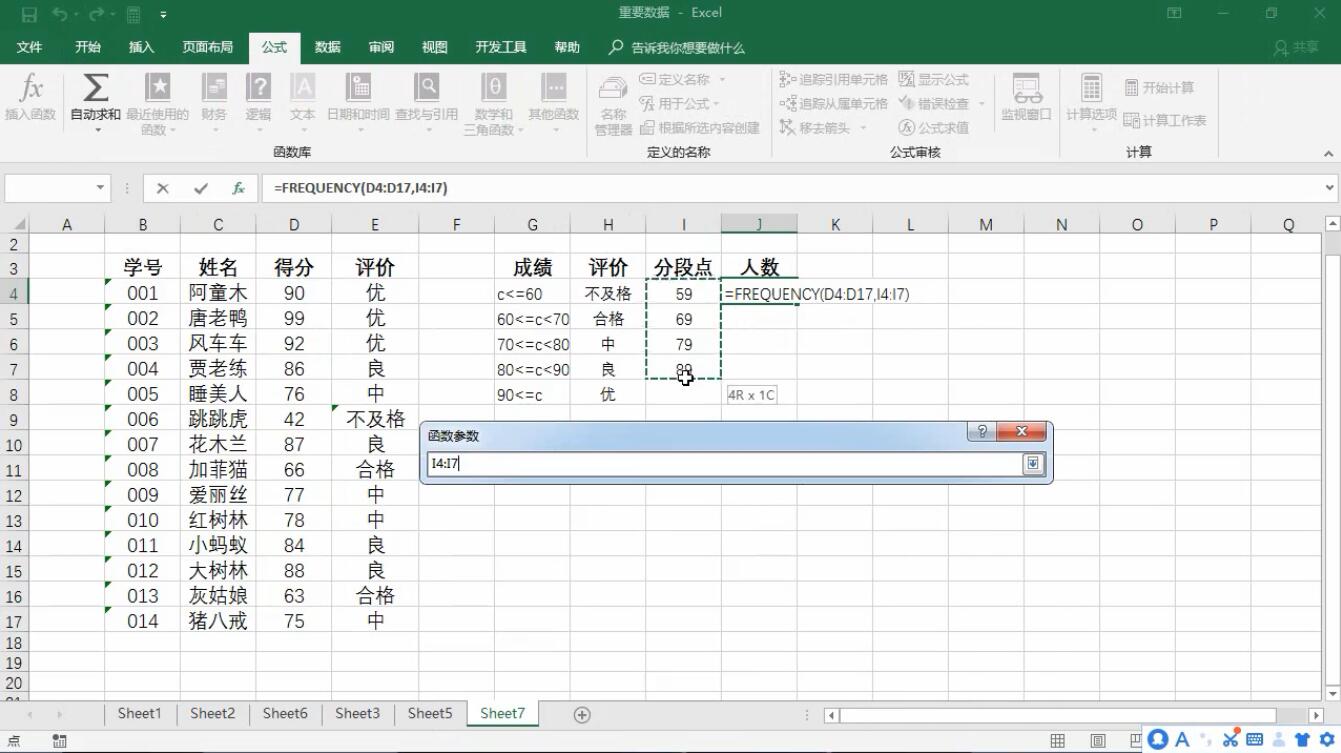This screenshot has height=753, width=1341.
Task: Confirm formula with the checkmark icon
Action: [201, 188]
